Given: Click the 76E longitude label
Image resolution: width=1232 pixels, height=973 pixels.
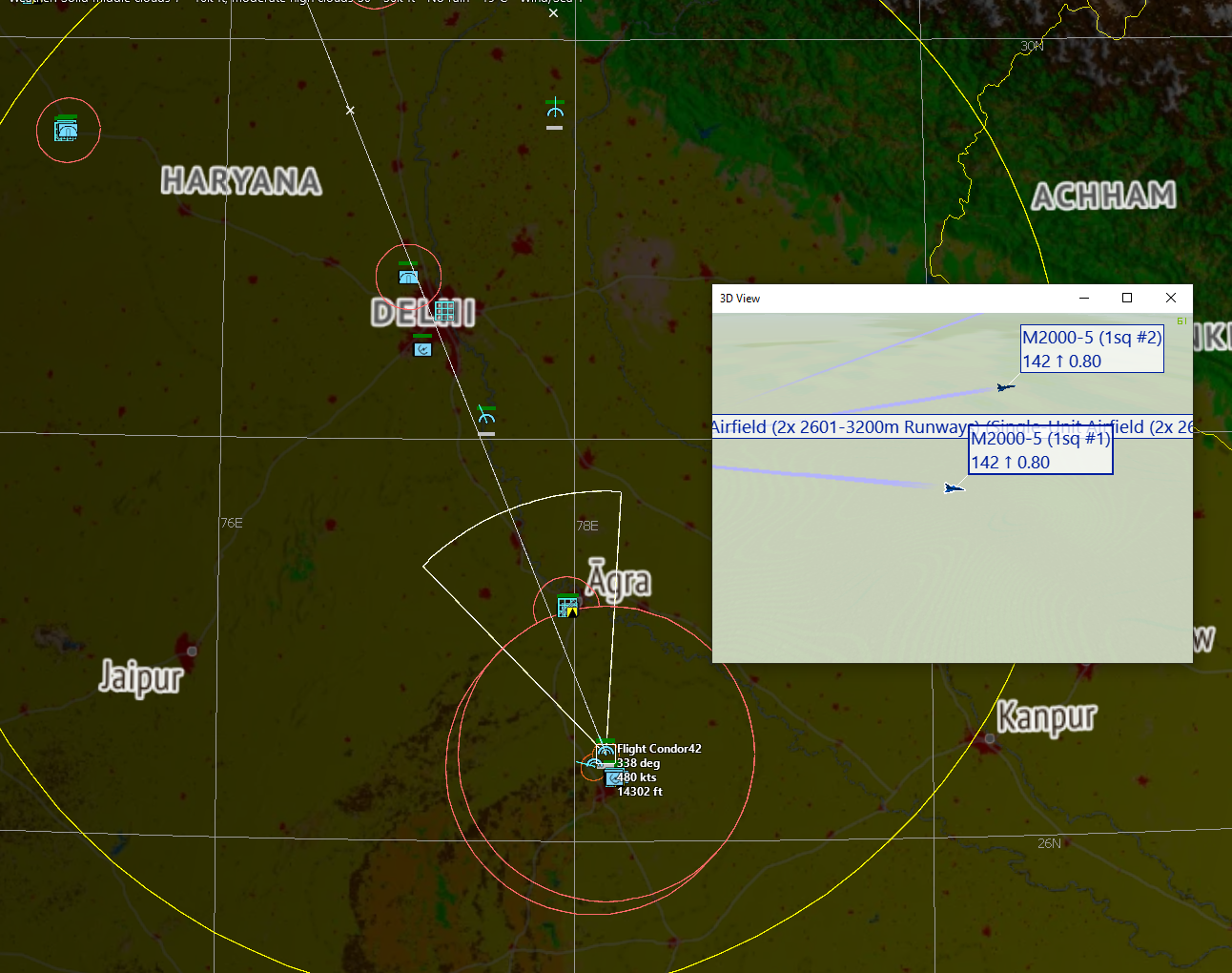Looking at the screenshot, I should pyautogui.click(x=232, y=523).
